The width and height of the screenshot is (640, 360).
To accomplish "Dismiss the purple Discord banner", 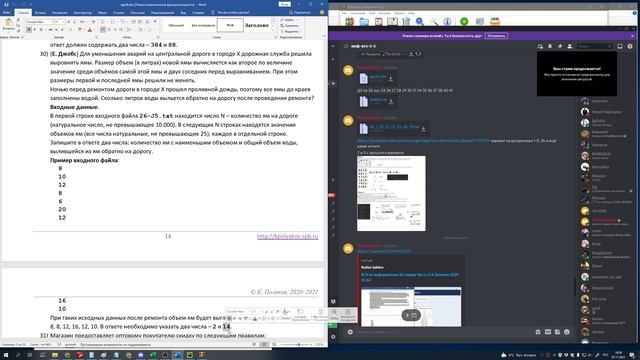I will point(632,36).
